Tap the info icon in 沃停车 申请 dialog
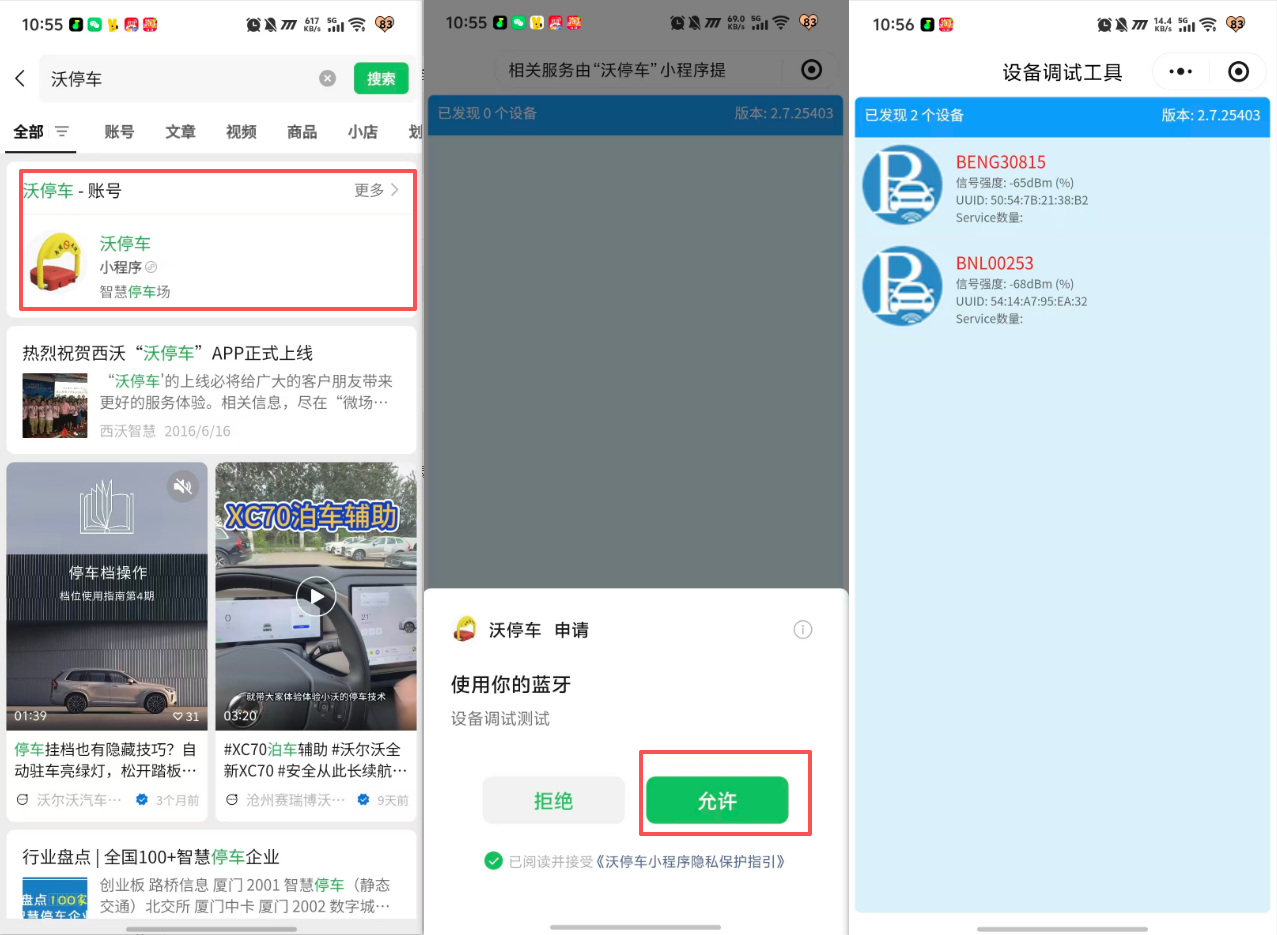This screenshot has width=1277, height=935. 802,629
